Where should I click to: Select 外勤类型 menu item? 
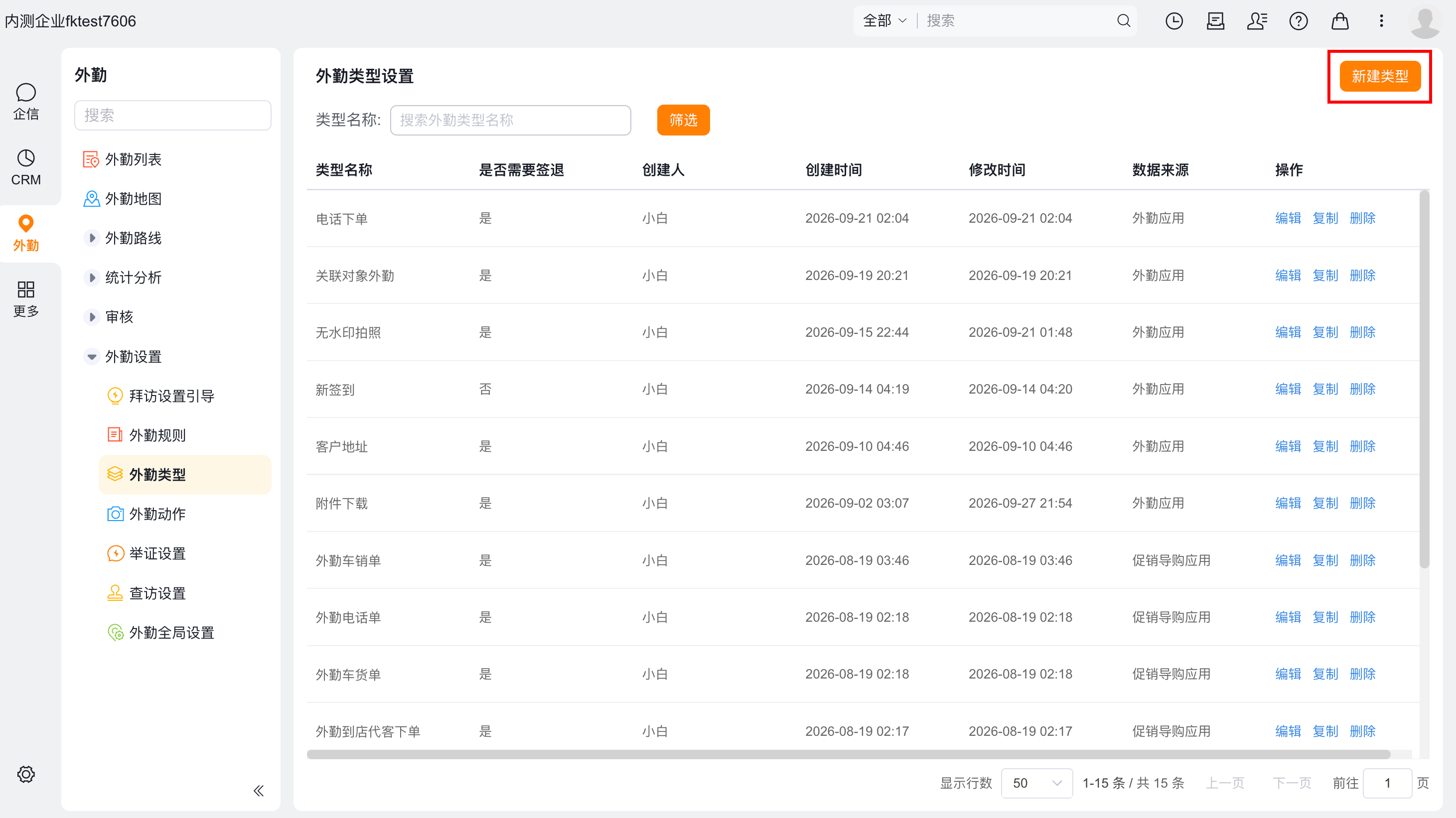[x=185, y=475]
